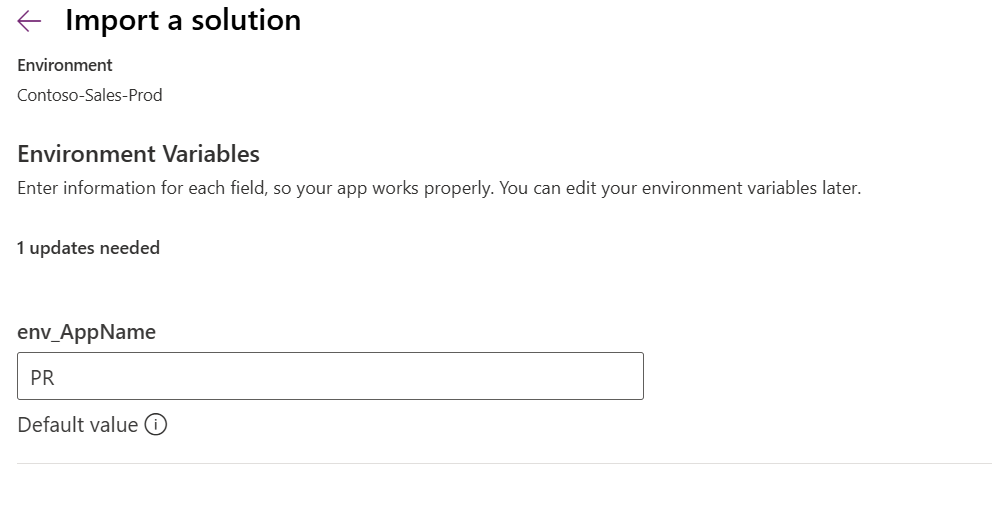Click the "Import a solution" page title
The width and height of the screenshot is (992, 512).
click(x=183, y=20)
